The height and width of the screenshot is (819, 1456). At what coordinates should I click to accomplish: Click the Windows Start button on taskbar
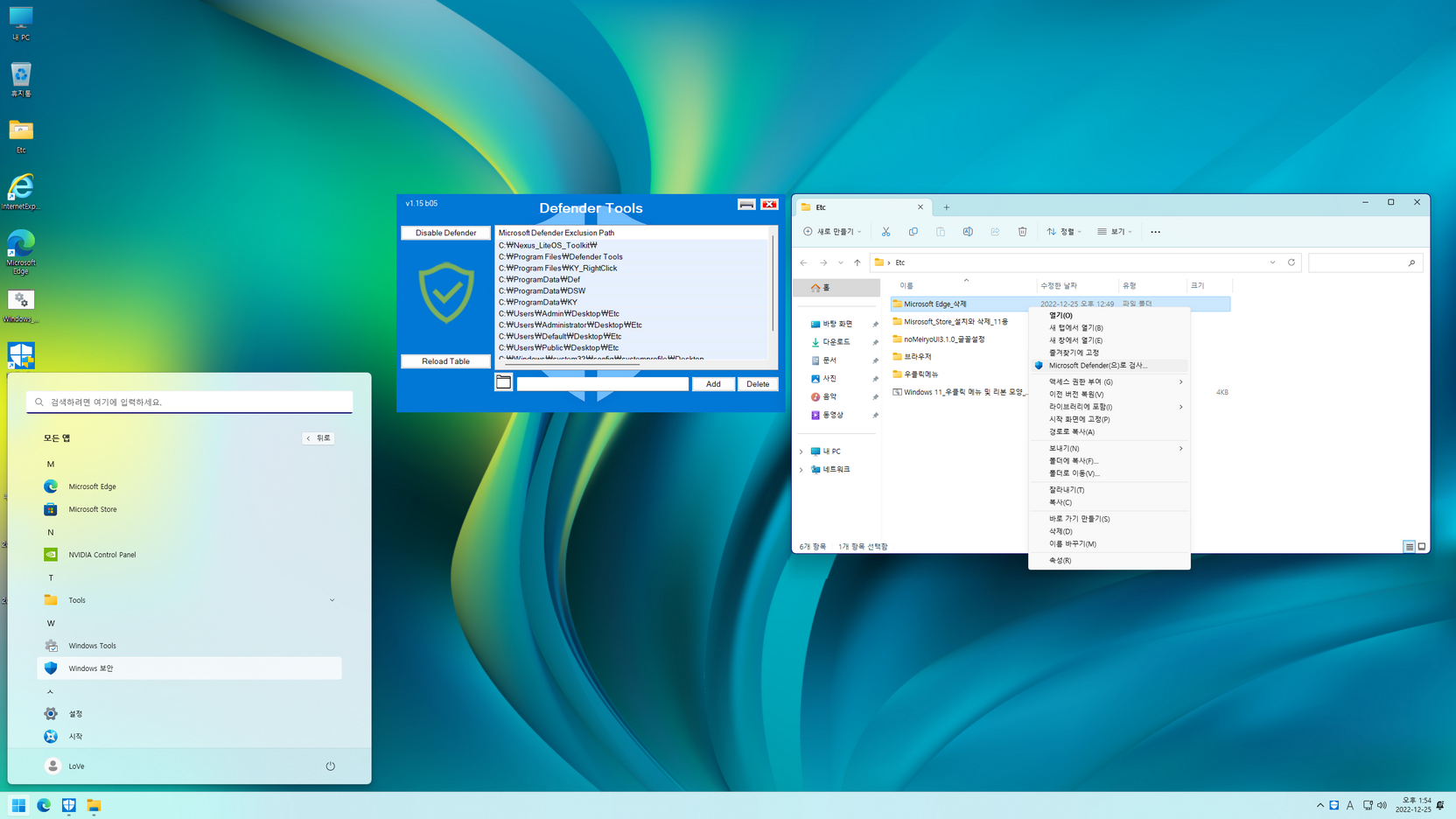pos(18,805)
